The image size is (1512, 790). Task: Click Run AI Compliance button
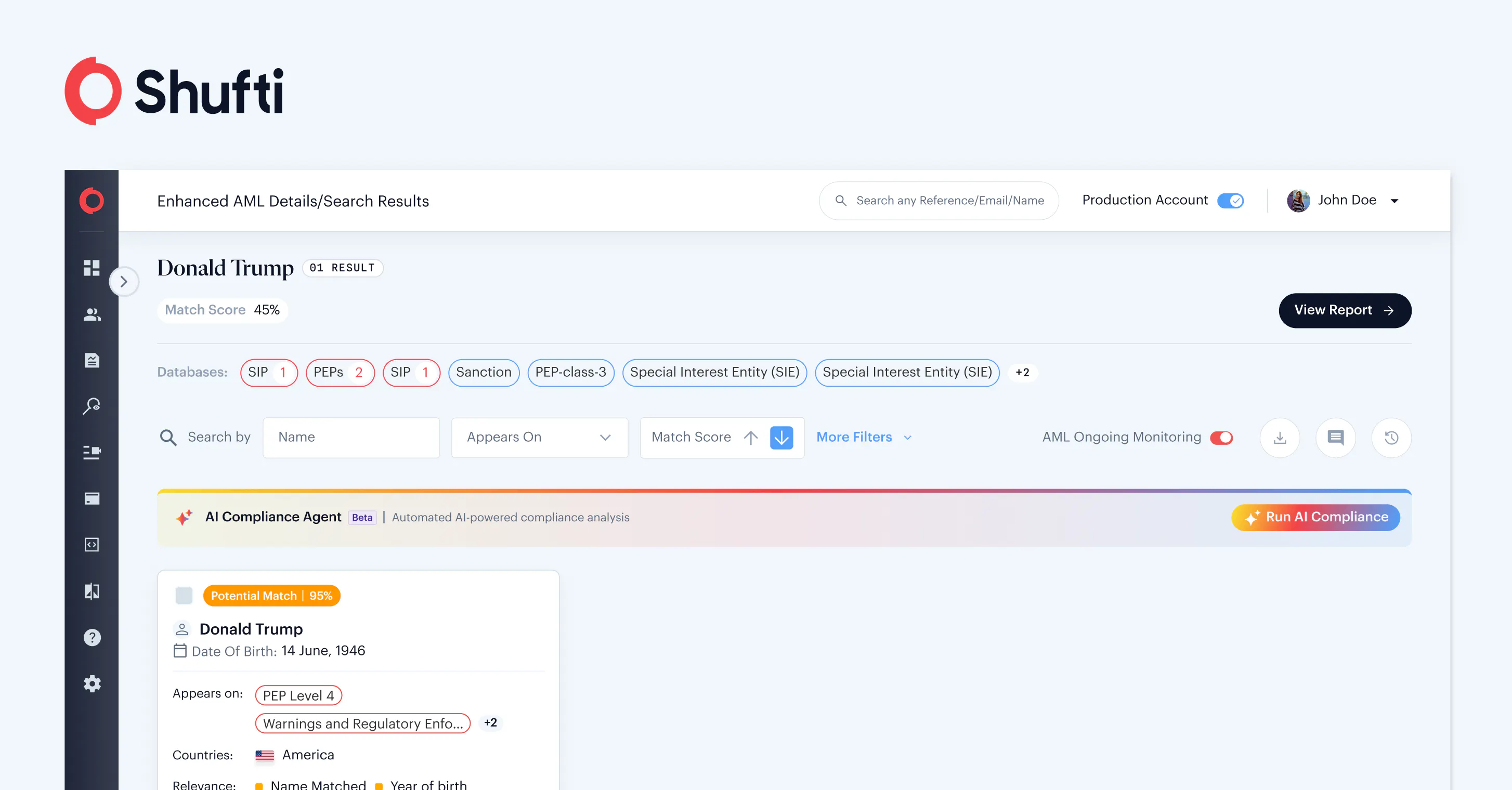tap(1315, 517)
